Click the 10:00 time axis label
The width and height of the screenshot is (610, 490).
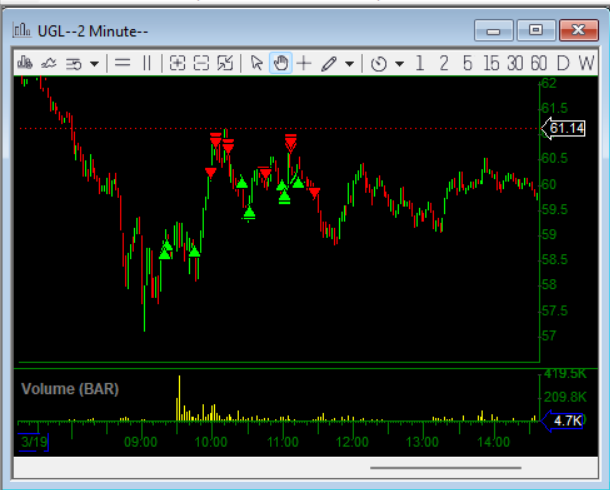click(211, 442)
